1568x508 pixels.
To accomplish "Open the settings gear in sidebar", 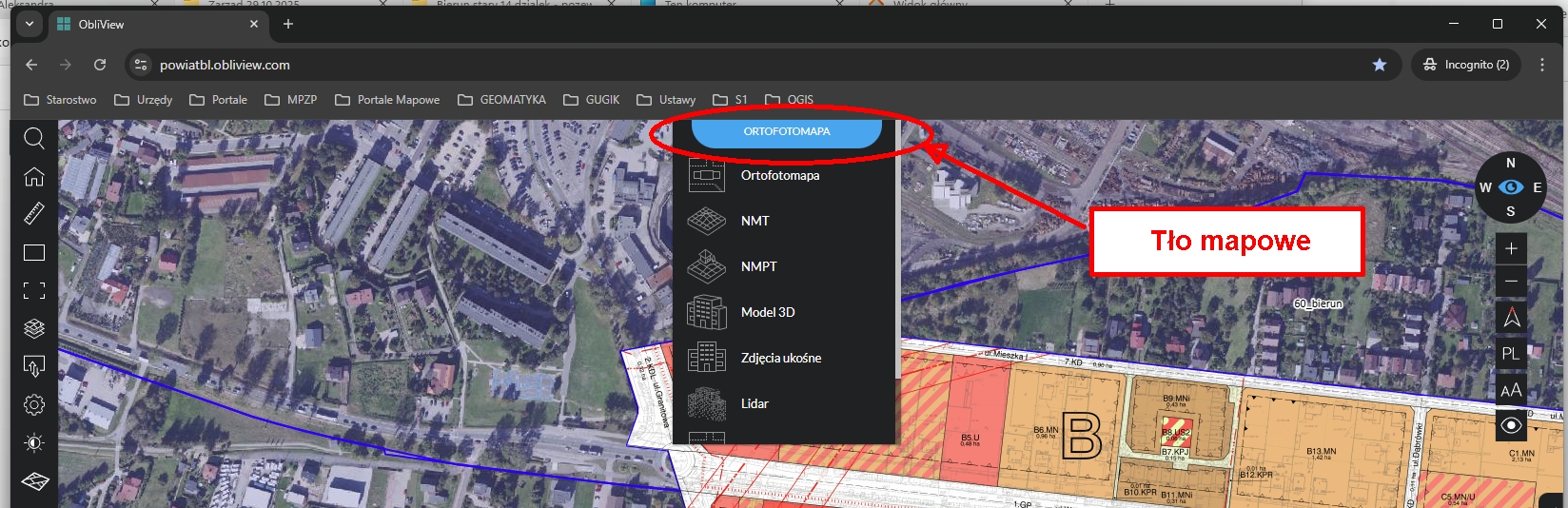I will point(34,404).
